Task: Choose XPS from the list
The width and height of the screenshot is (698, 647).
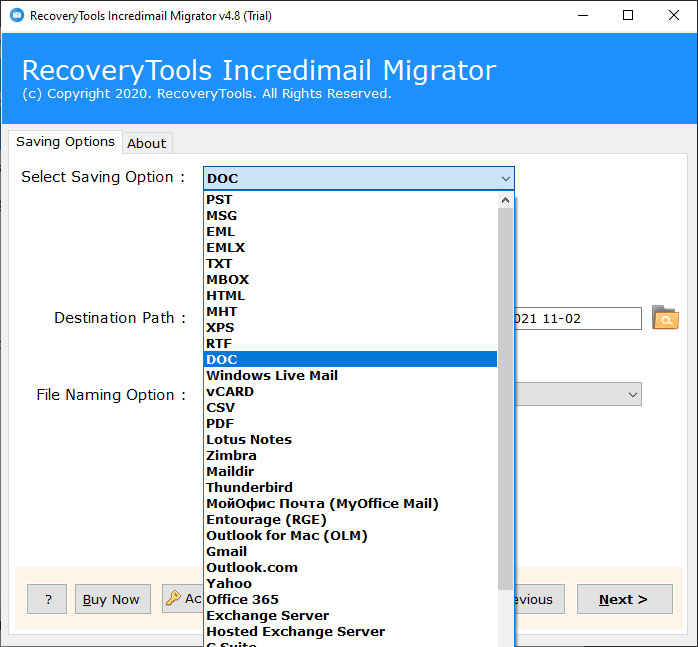Action: (x=350, y=328)
